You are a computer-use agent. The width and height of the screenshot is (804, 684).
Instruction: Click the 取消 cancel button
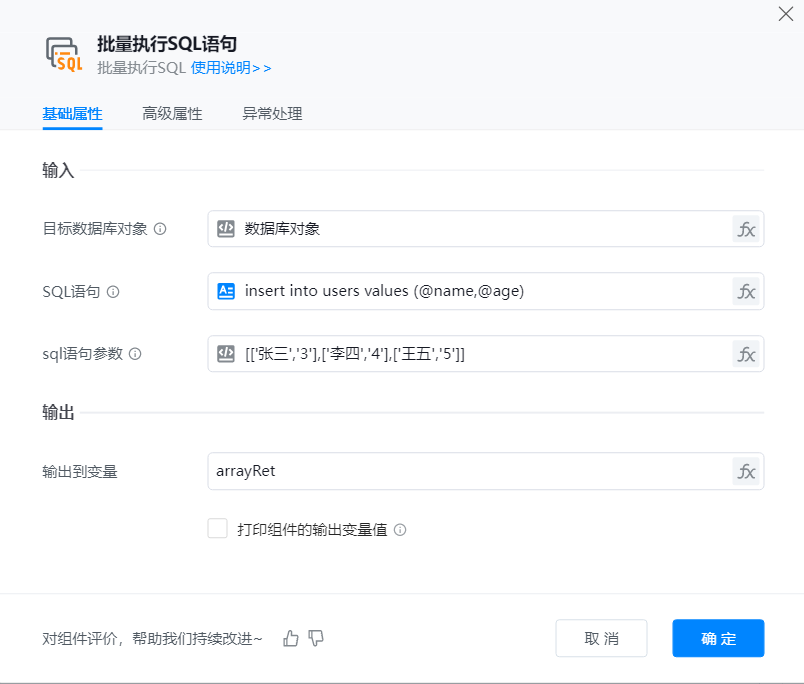pos(601,638)
